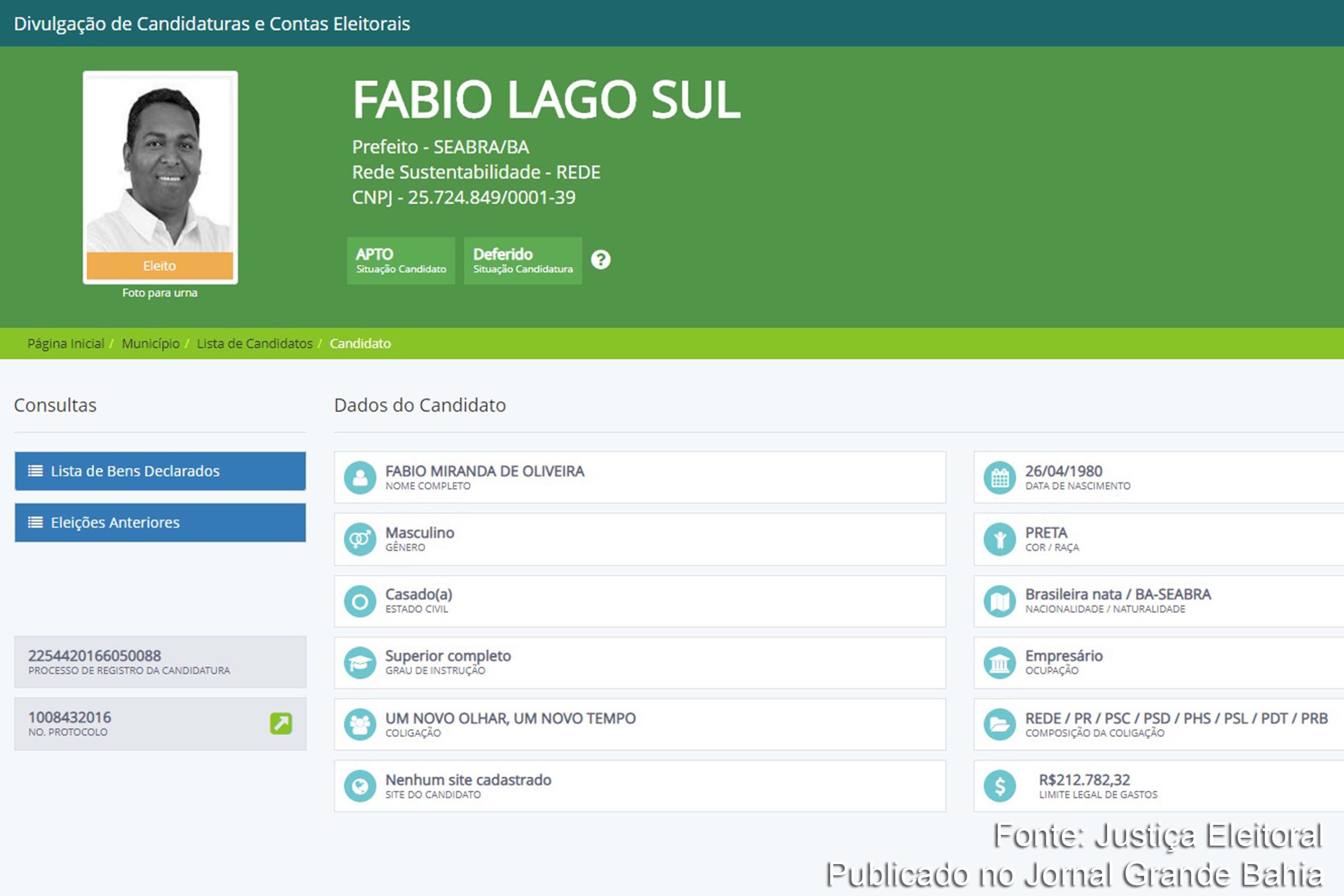Click the folder icon for coalition composition

tap(1000, 724)
